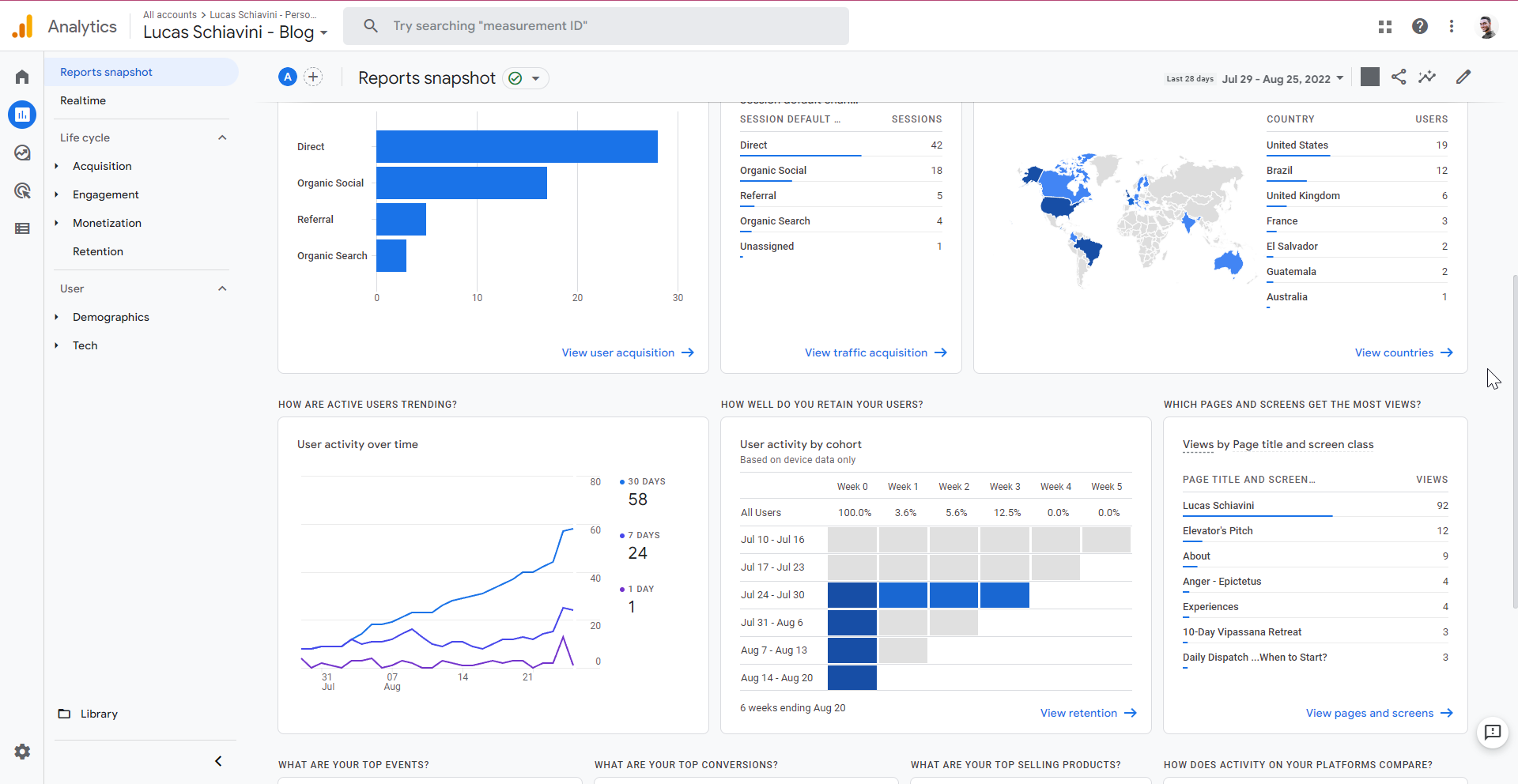Select Retention in the sidebar
This screenshot has height=784, width=1518.
[98, 251]
